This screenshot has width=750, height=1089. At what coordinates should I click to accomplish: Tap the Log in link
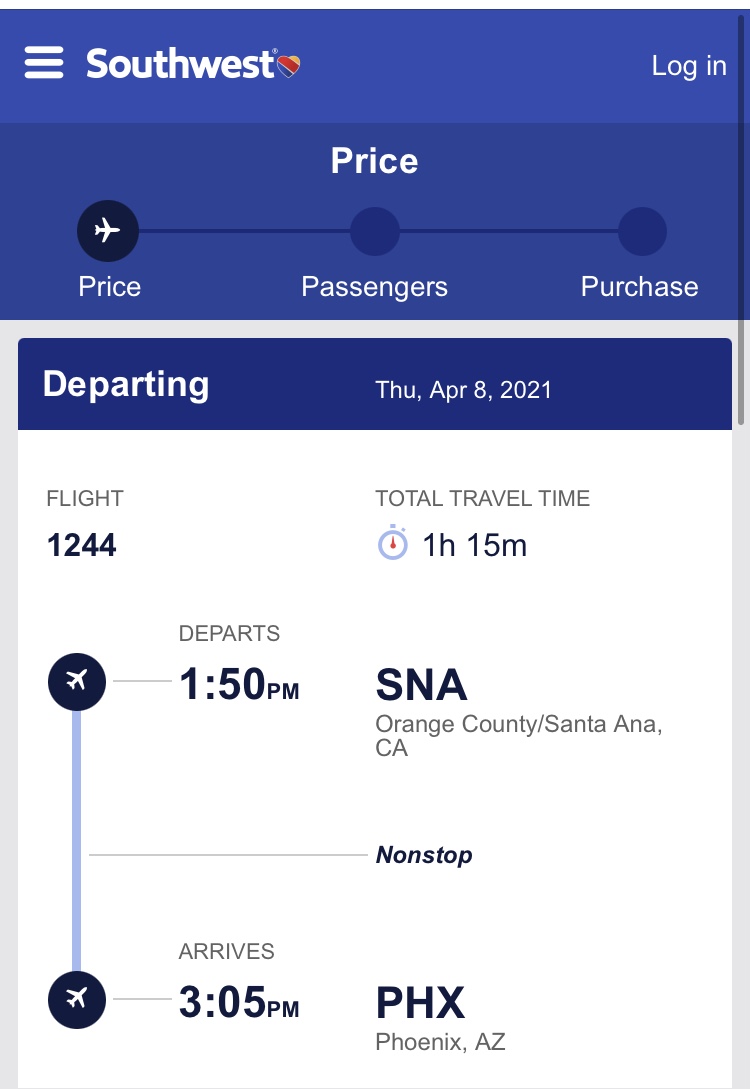689,65
